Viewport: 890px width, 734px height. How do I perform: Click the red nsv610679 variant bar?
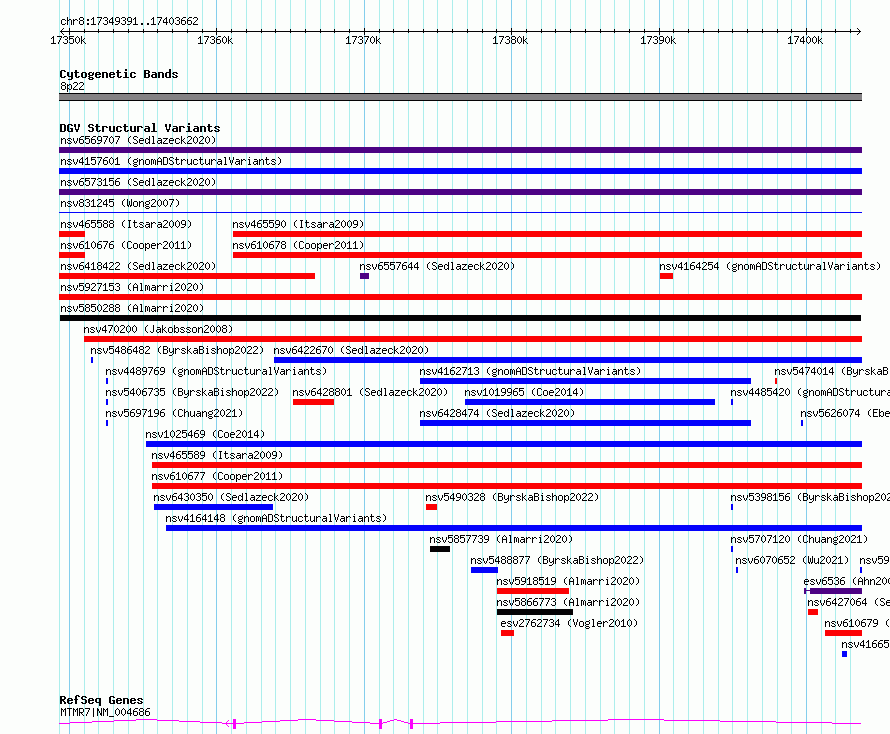tap(843, 633)
